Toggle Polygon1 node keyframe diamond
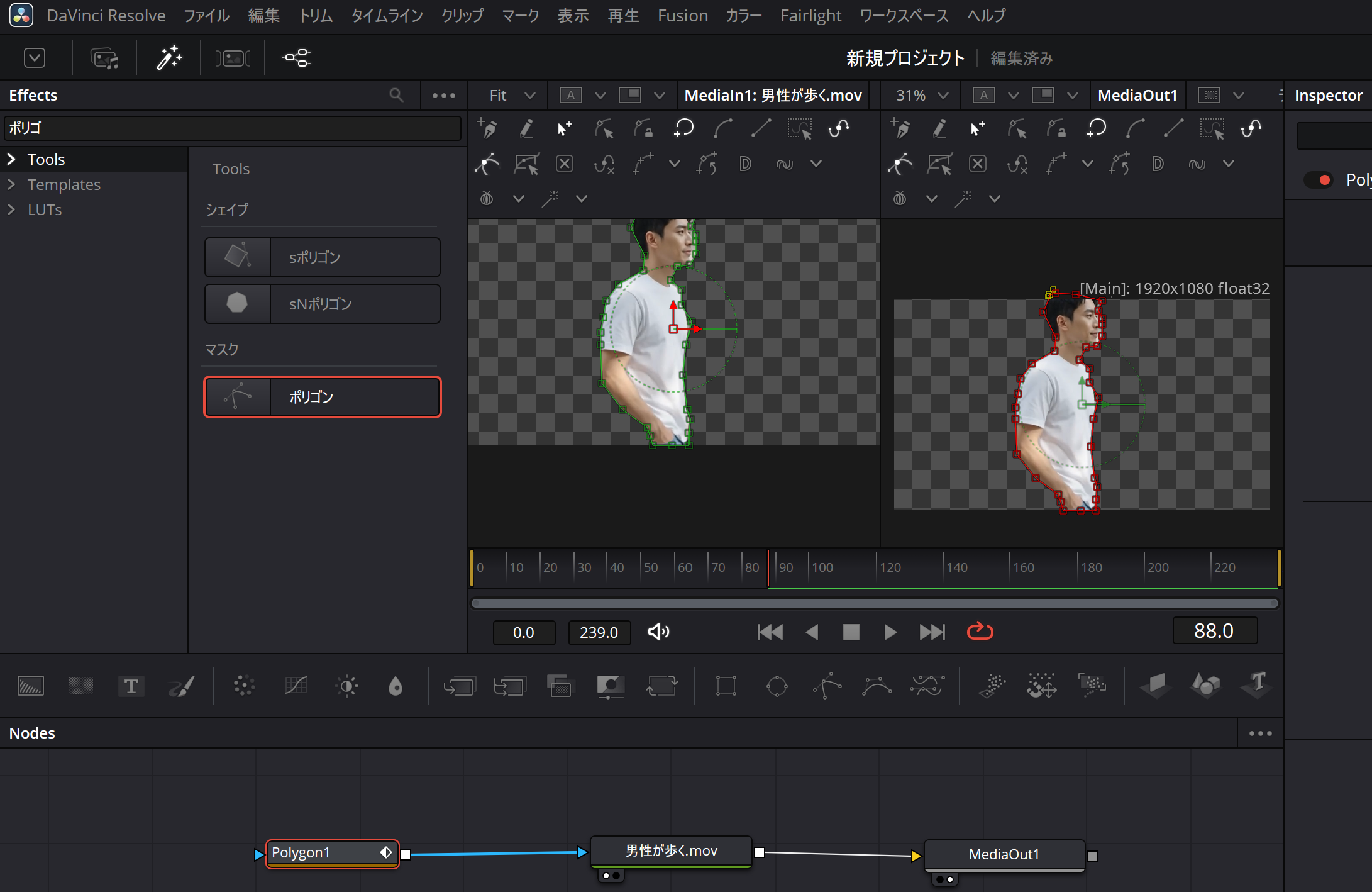 [386, 852]
